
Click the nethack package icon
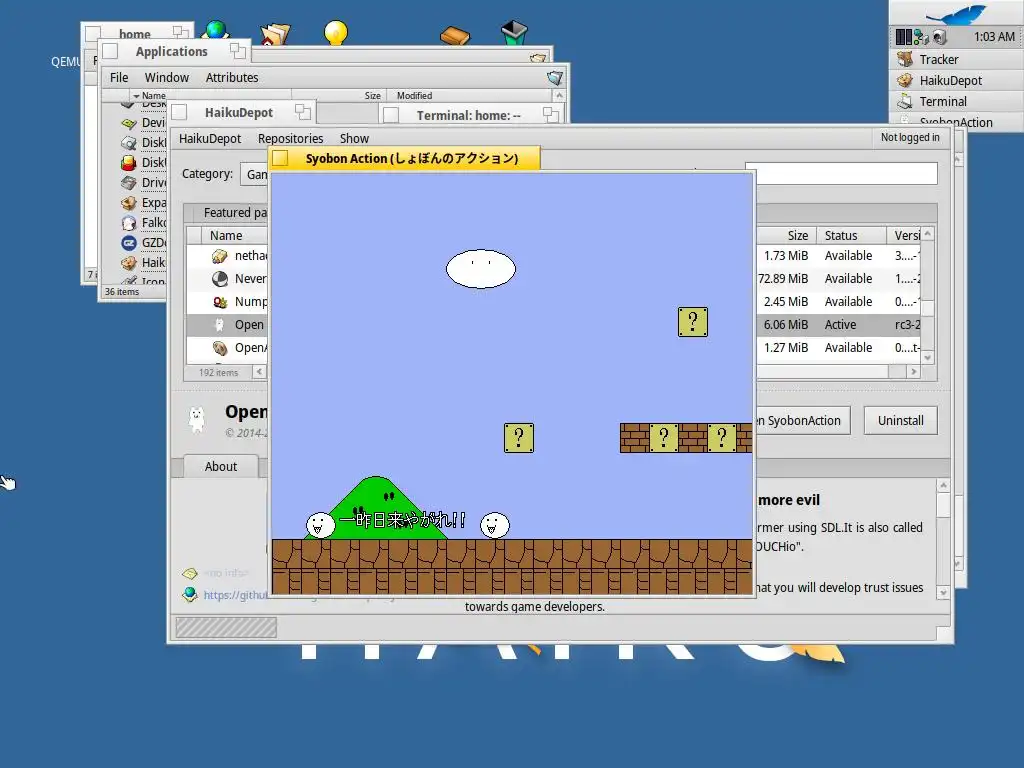coord(220,256)
